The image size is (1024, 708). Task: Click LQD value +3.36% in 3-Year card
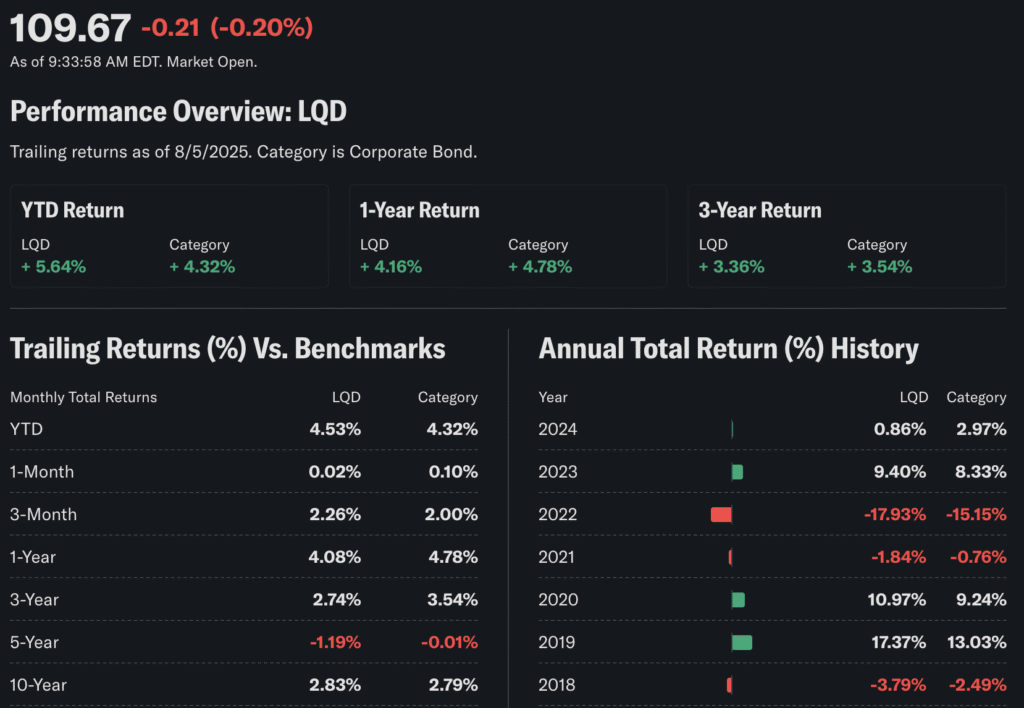click(x=731, y=266)
